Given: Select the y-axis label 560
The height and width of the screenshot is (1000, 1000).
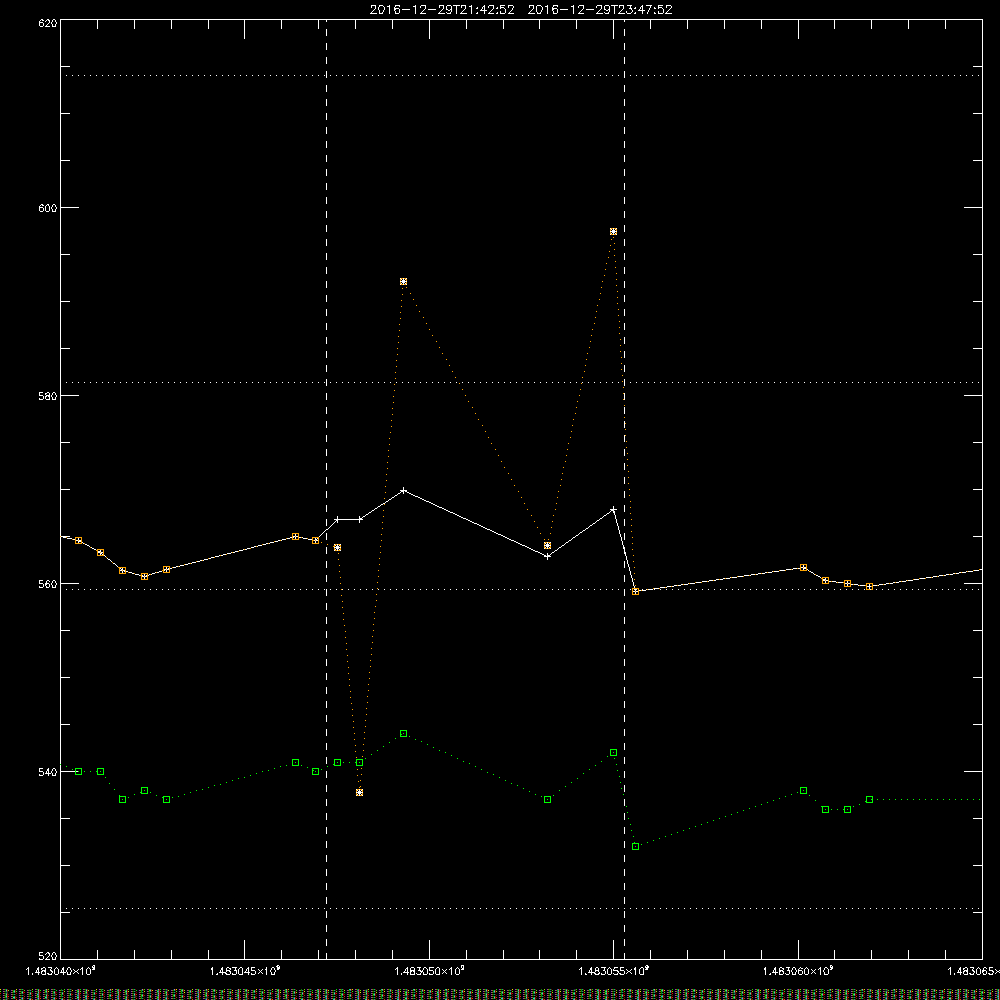Looking at the screenshot, I should [x=48, y=584].
